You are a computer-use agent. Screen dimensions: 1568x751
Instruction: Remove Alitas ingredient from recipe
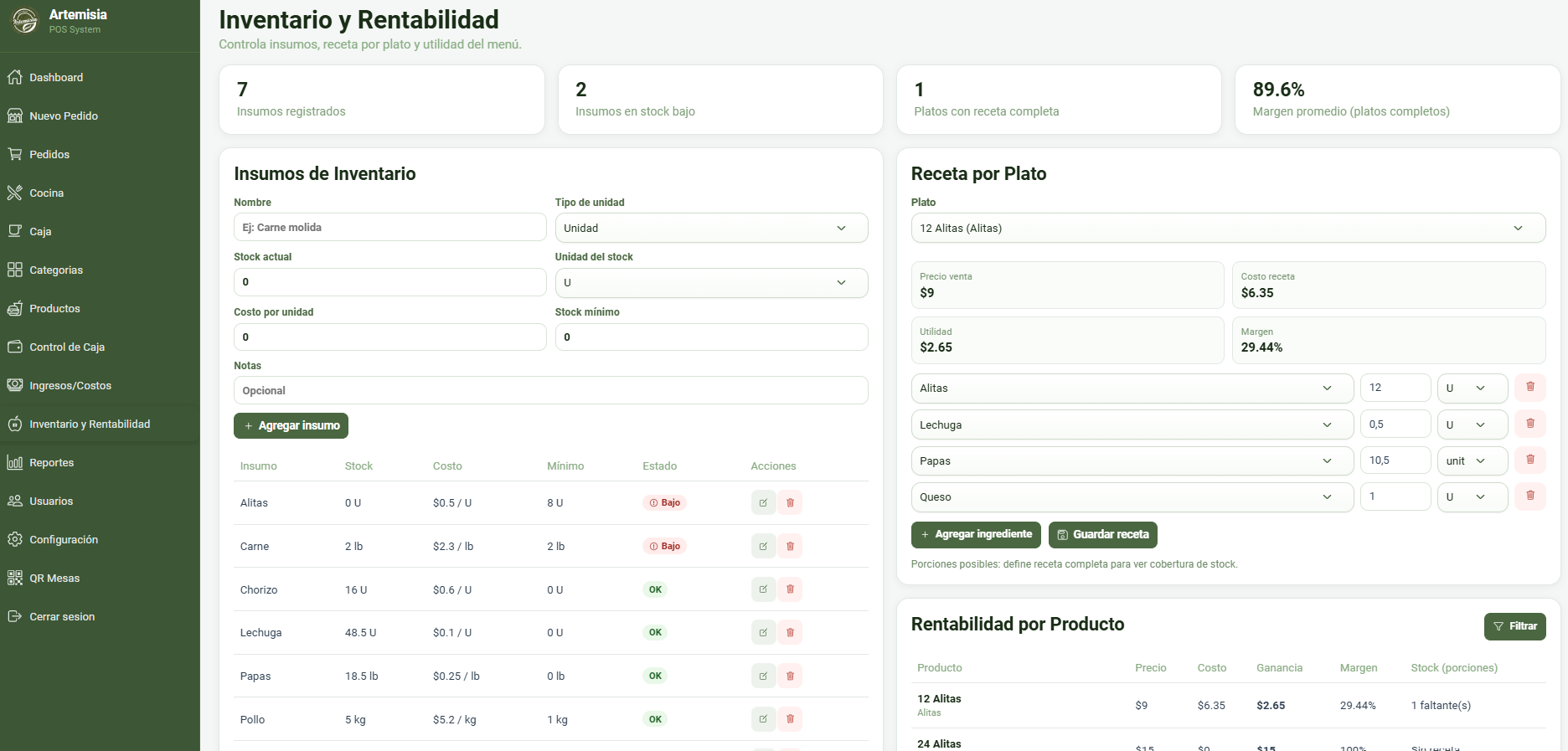(x=1530, y=387)
